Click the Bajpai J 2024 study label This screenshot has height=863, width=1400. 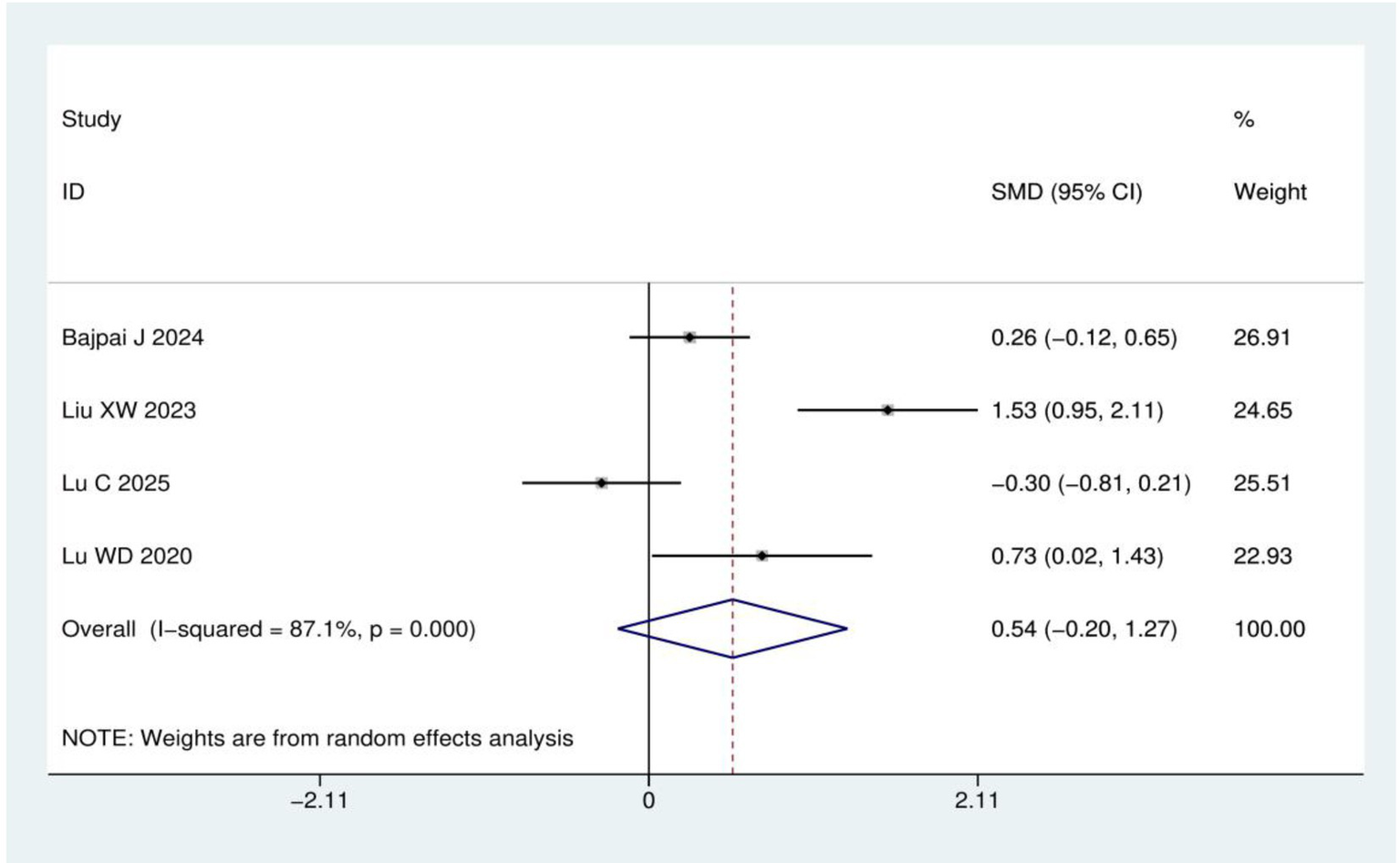[132, 338]
